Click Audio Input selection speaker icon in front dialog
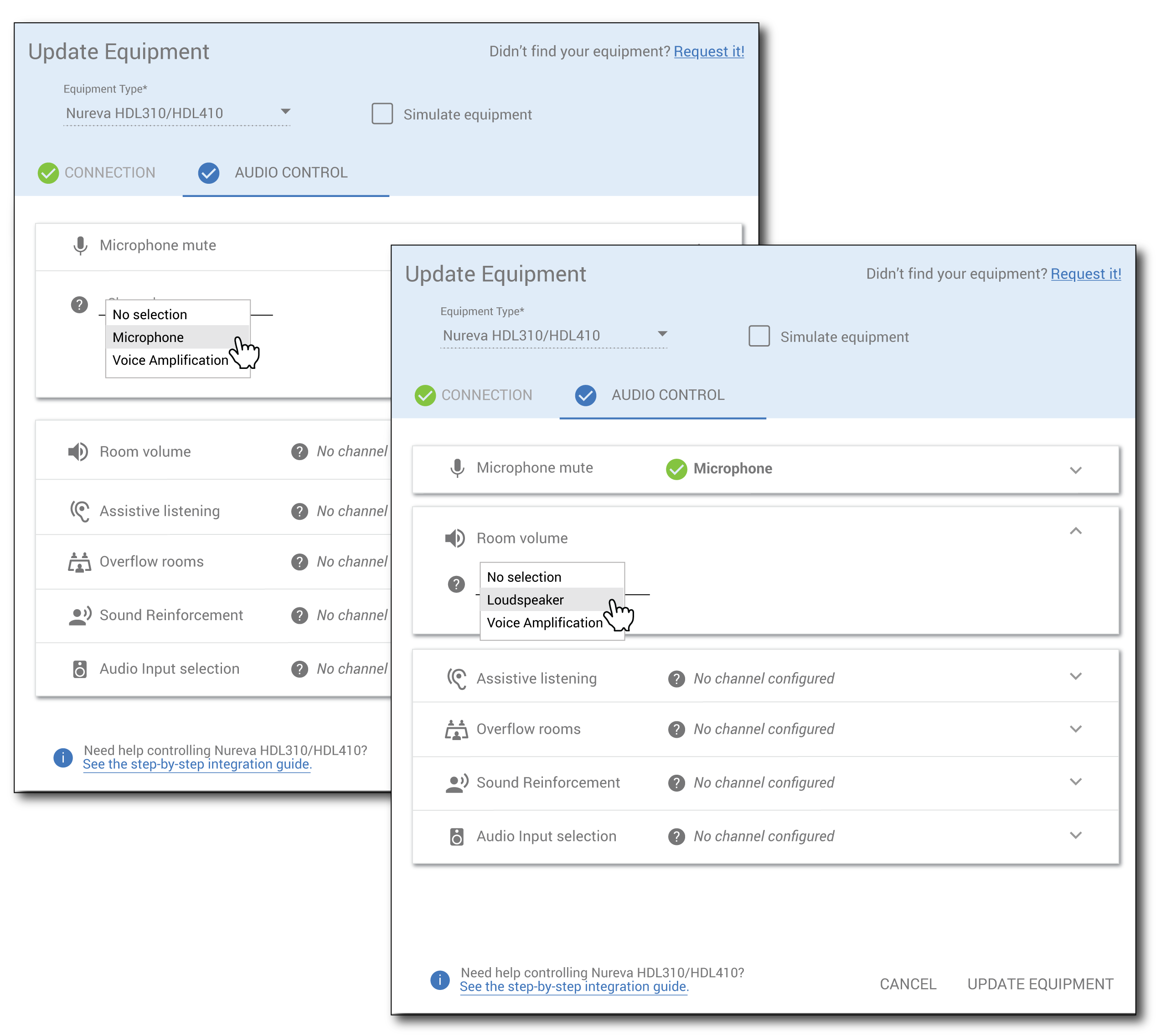The width and height of the screenshot is (1161, 1036). click(456, 836)
